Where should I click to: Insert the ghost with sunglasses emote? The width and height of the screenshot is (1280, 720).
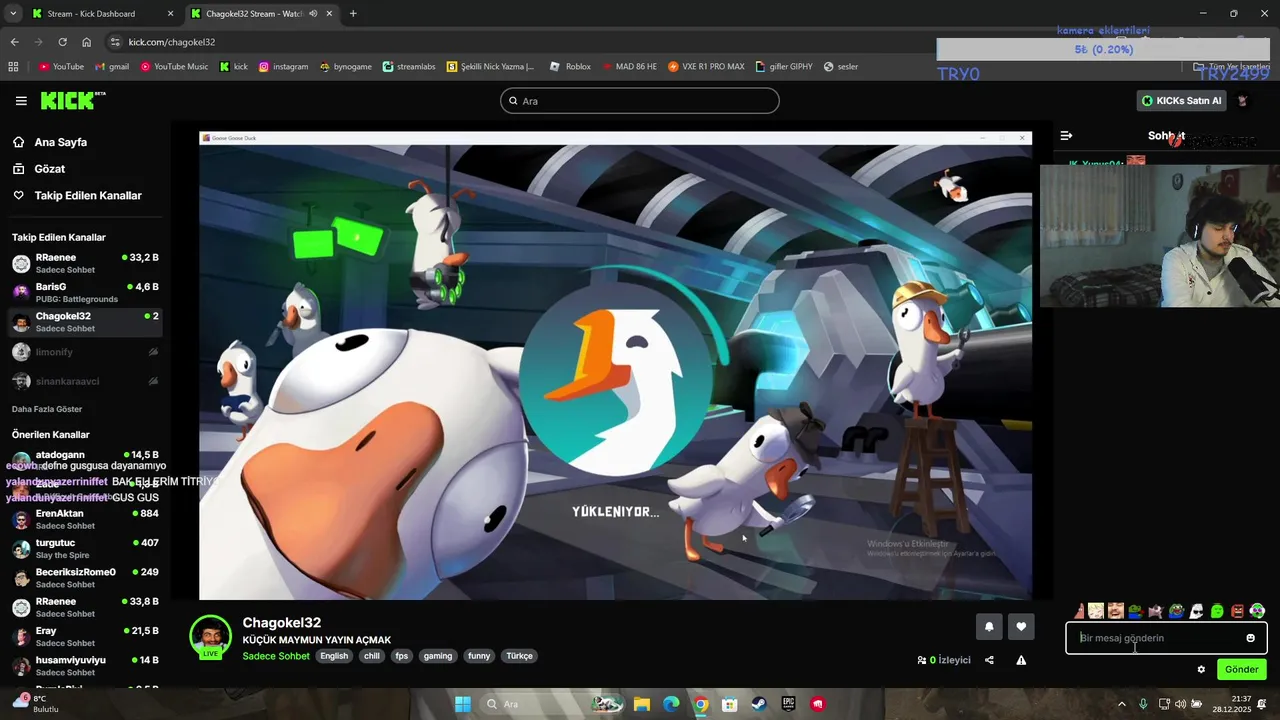[x=1196, y=611]
